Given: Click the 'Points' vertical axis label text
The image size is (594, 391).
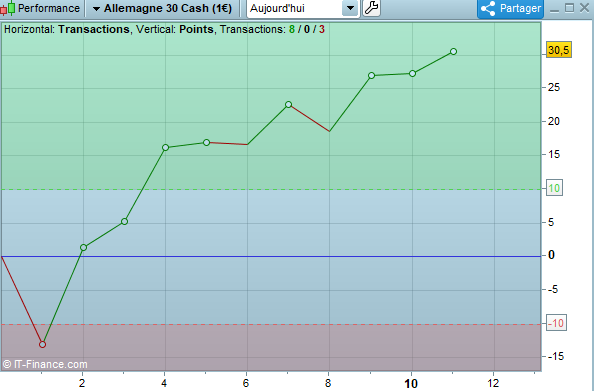Looking at the screenshot, I should [196, 29].
